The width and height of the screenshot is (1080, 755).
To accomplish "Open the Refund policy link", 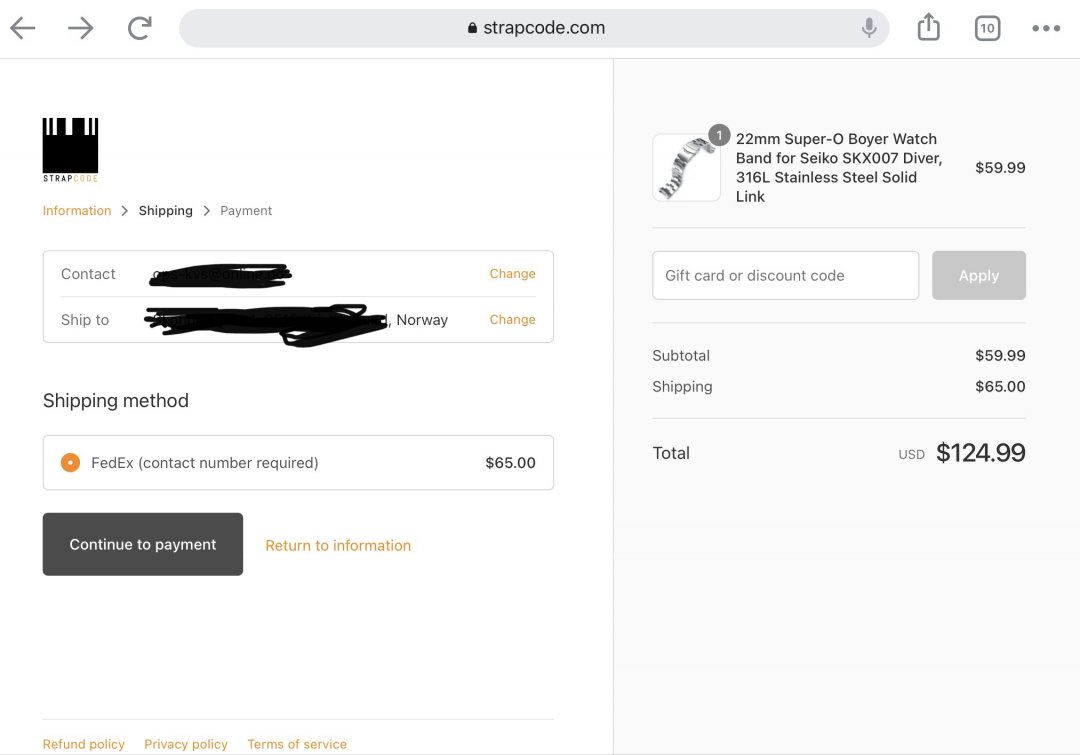I will [84, 744].
